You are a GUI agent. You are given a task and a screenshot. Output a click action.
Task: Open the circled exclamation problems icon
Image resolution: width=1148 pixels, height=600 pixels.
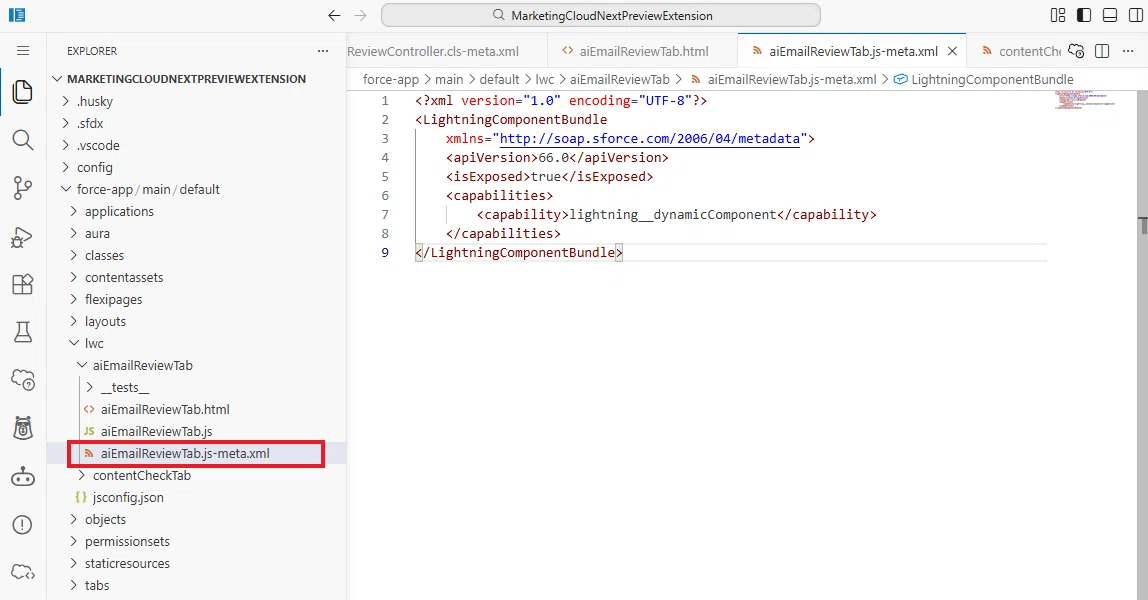[x=23, y=525]
